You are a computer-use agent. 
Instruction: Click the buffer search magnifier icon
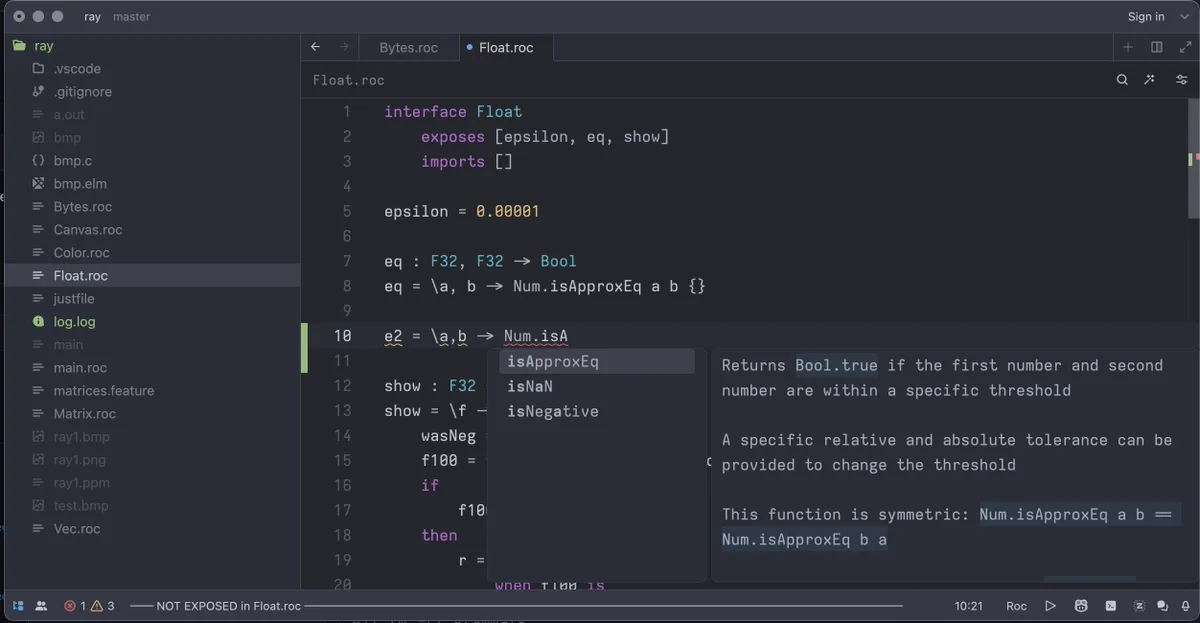coord(1122,80)
